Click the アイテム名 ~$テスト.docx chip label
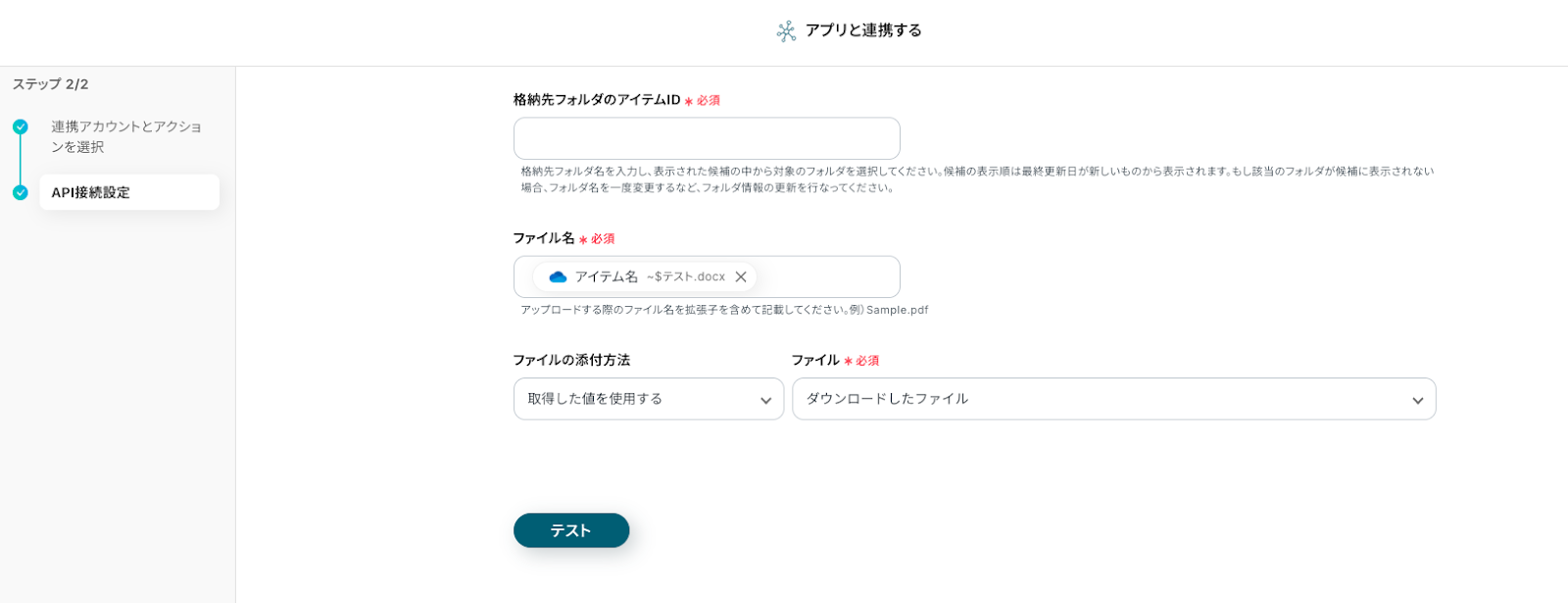Viewport: 1568px width, 603px height. point(650,277)
